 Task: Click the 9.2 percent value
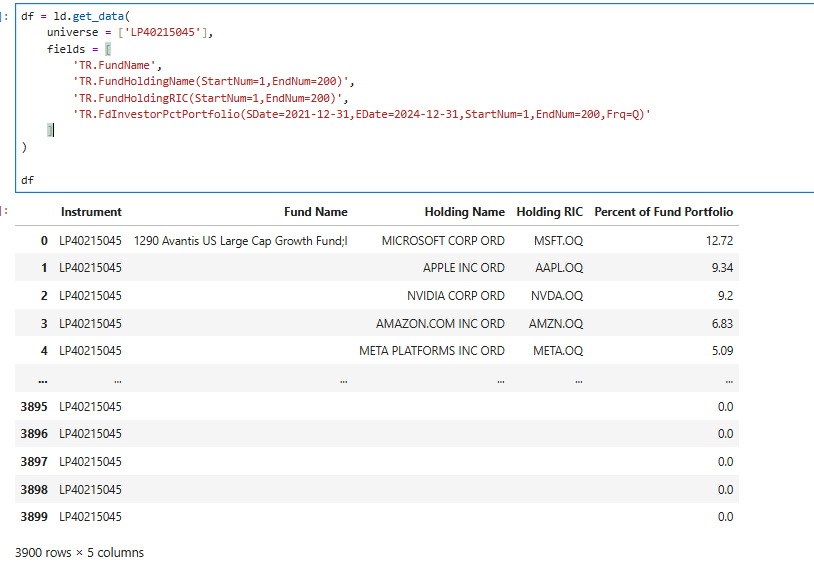click(725, 296)
